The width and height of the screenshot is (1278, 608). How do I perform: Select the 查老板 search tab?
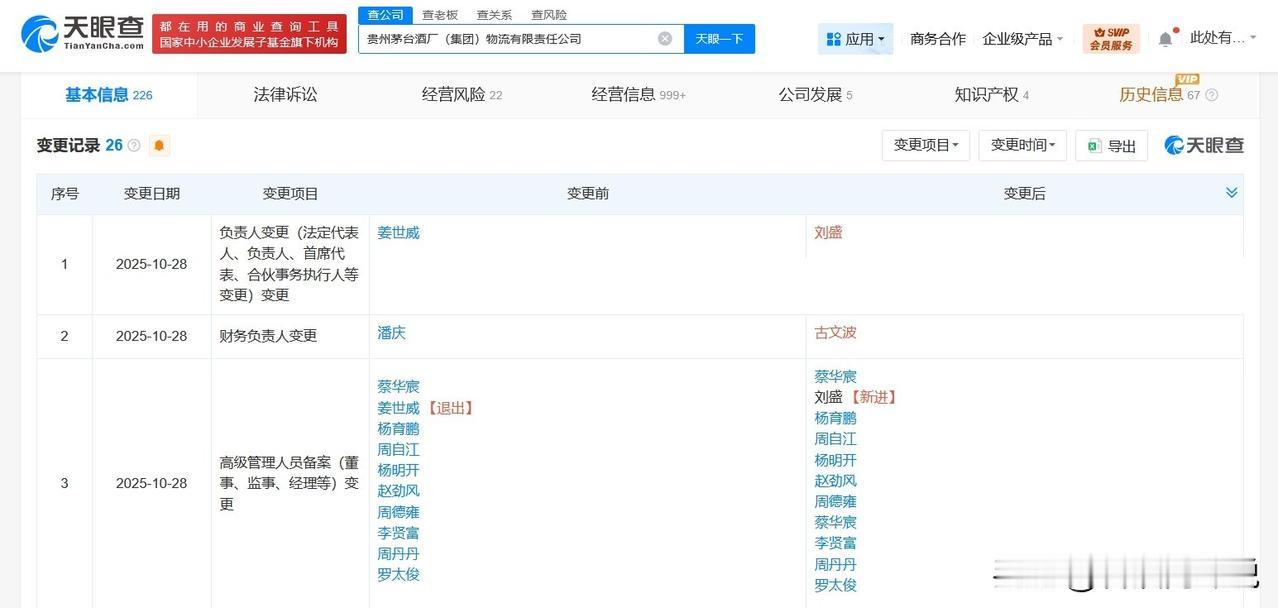pos(440,15)
